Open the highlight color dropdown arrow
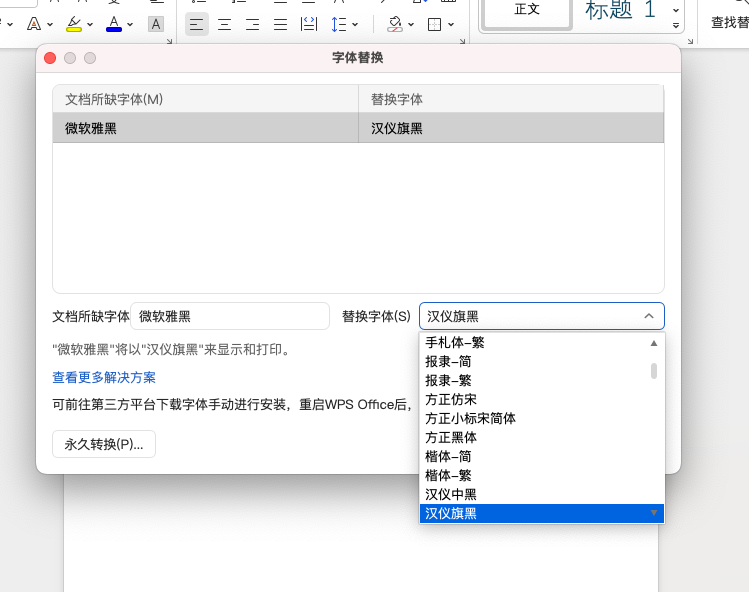 click(90, 25)
